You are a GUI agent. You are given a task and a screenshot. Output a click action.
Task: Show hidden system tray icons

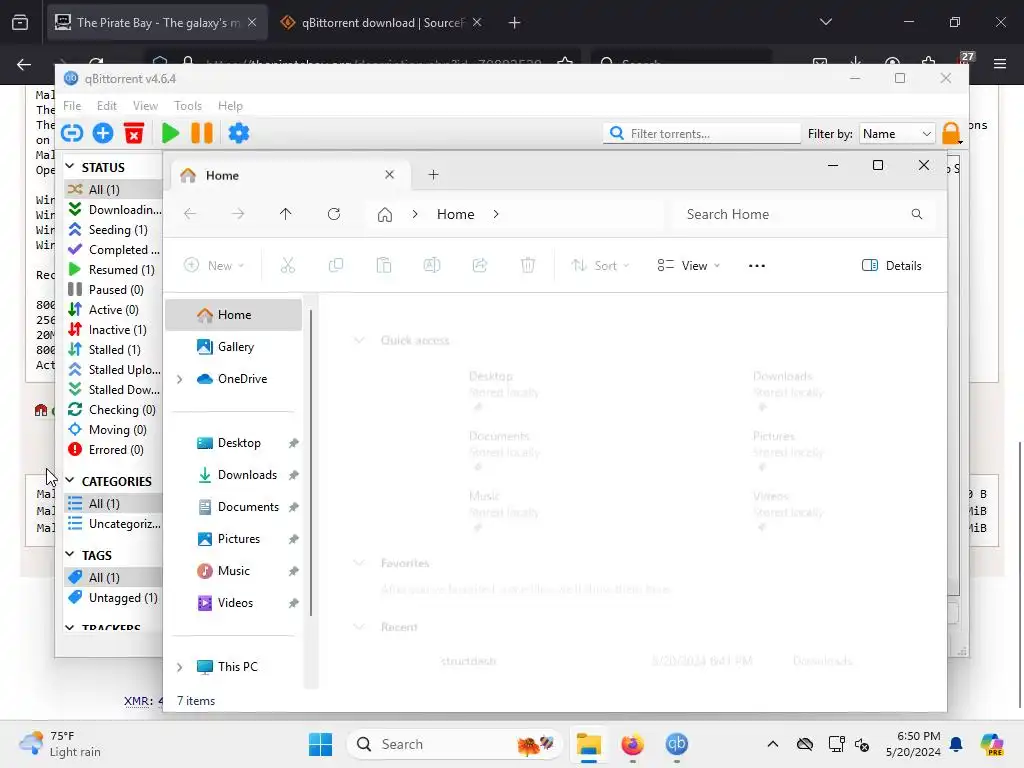click(x=773, y=744)
